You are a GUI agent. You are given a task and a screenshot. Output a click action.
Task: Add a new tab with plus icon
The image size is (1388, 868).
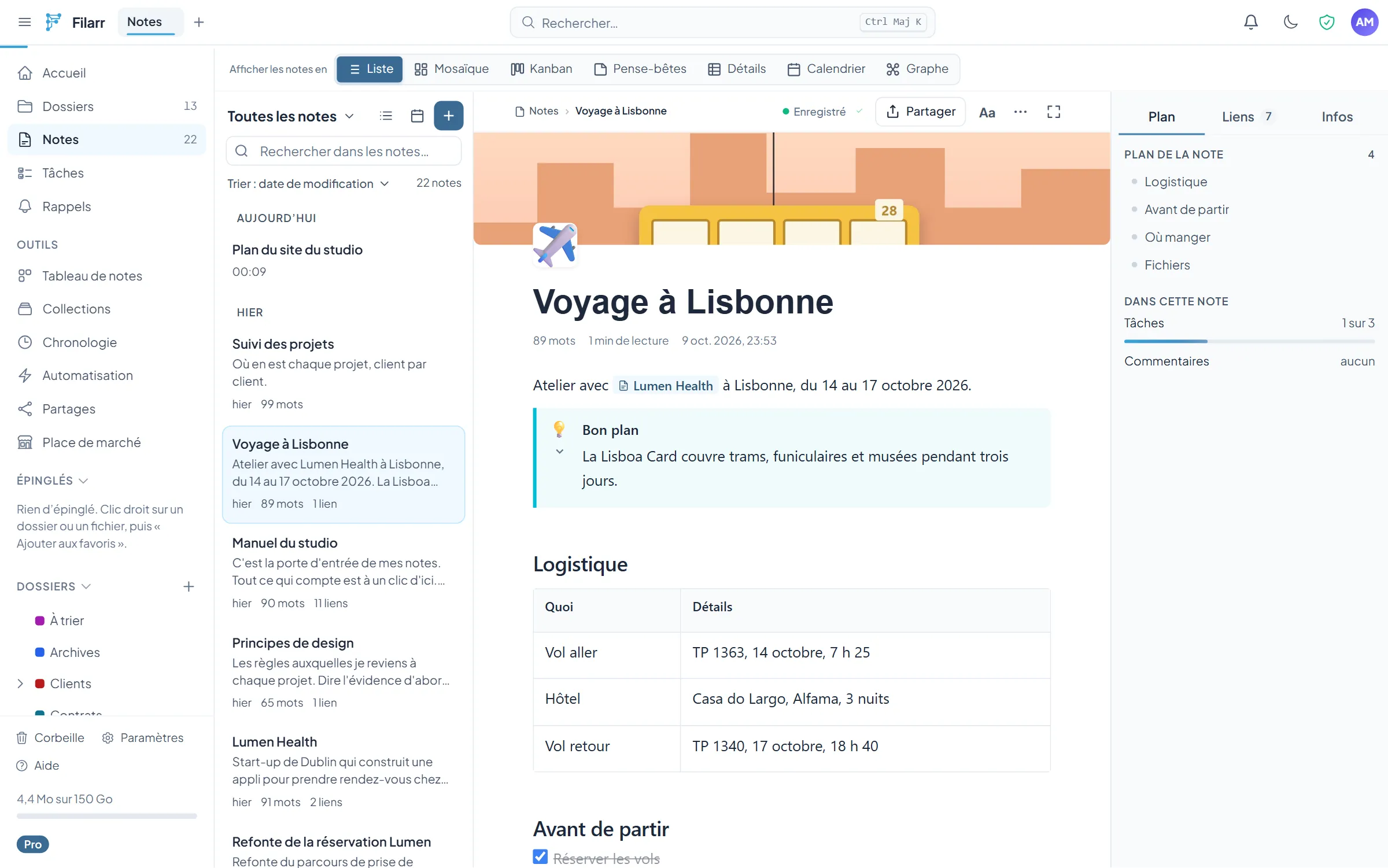coord(198,22)
